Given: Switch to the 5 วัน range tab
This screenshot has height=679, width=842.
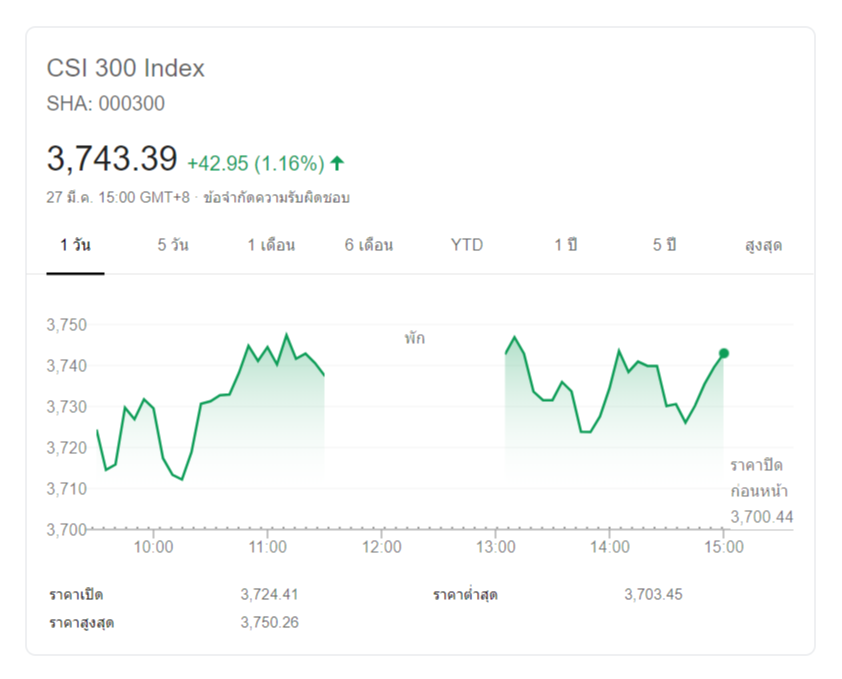Looking at the screenshot, I should [x=173, y=245].
